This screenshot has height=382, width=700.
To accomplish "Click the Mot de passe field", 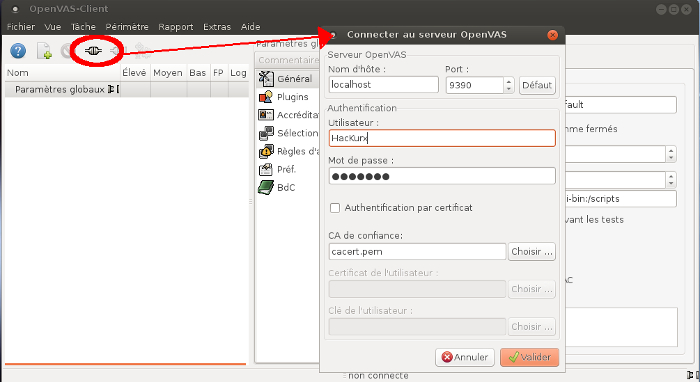I will tap(442, 176).
